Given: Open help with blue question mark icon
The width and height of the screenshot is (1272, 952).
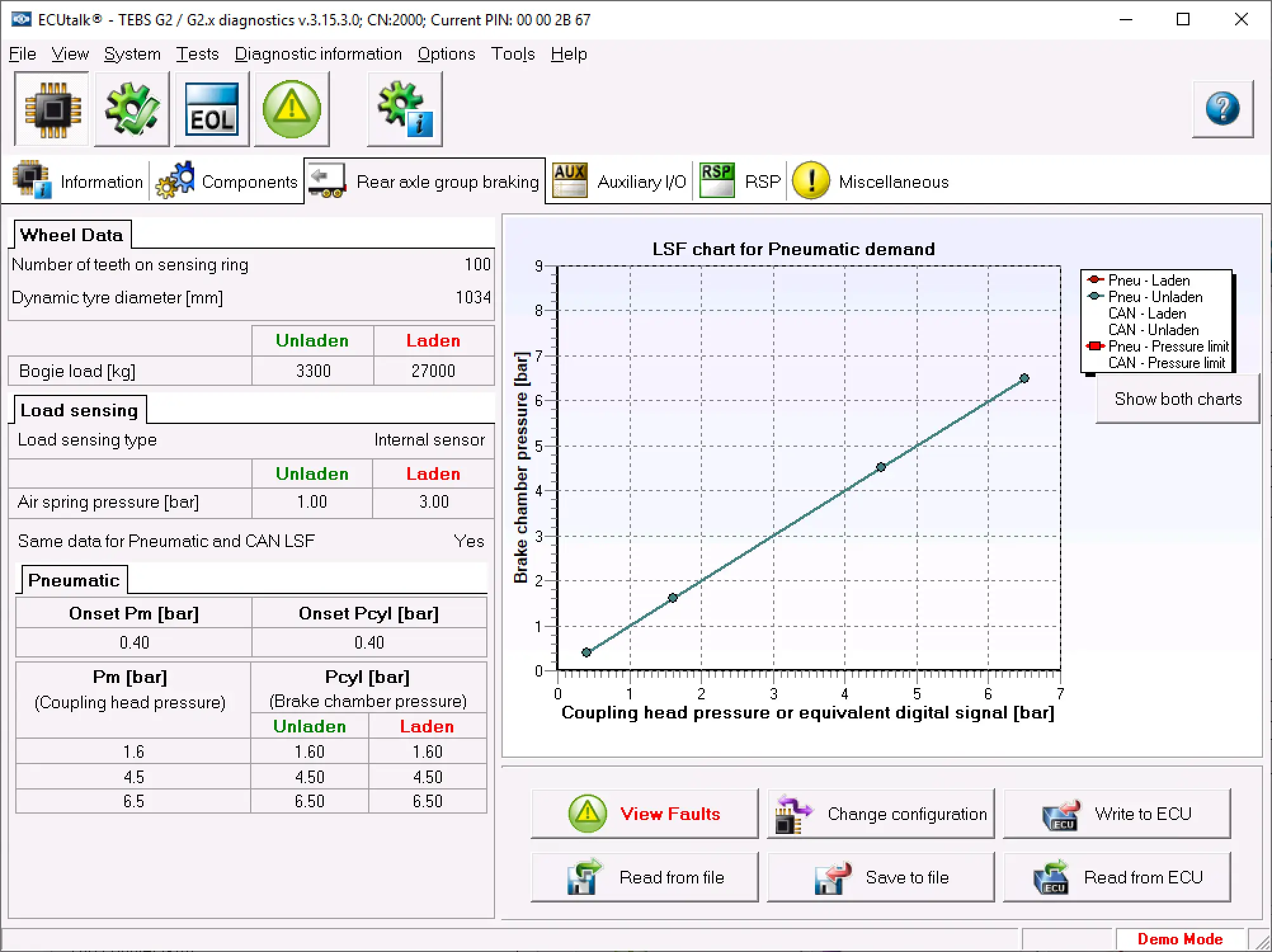Looking at the screenshot, I should [1222, 109].
